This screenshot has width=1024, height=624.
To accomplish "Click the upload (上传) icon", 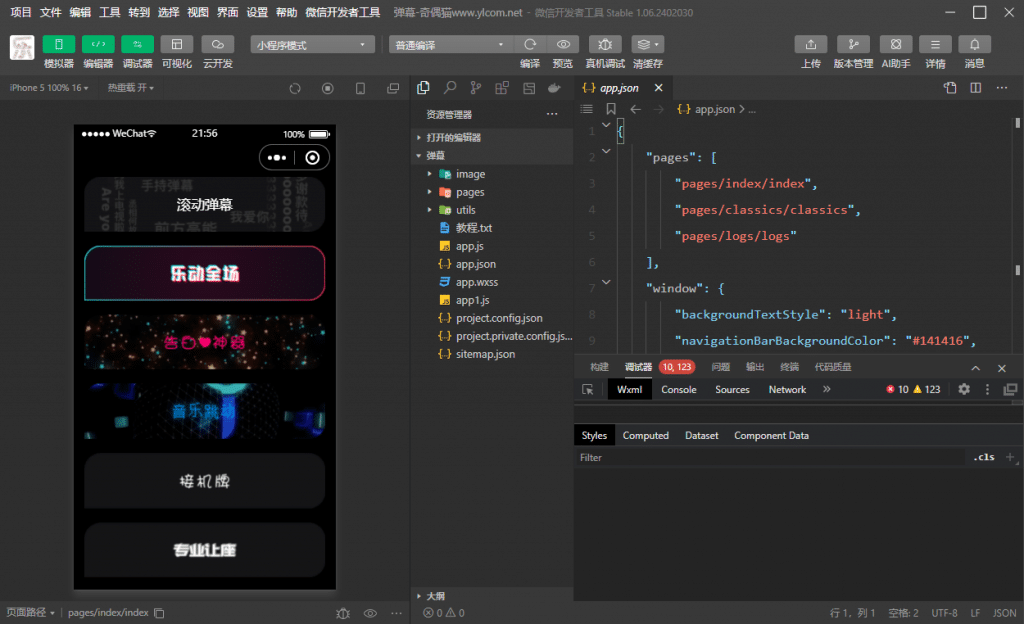I will (810, 44).
